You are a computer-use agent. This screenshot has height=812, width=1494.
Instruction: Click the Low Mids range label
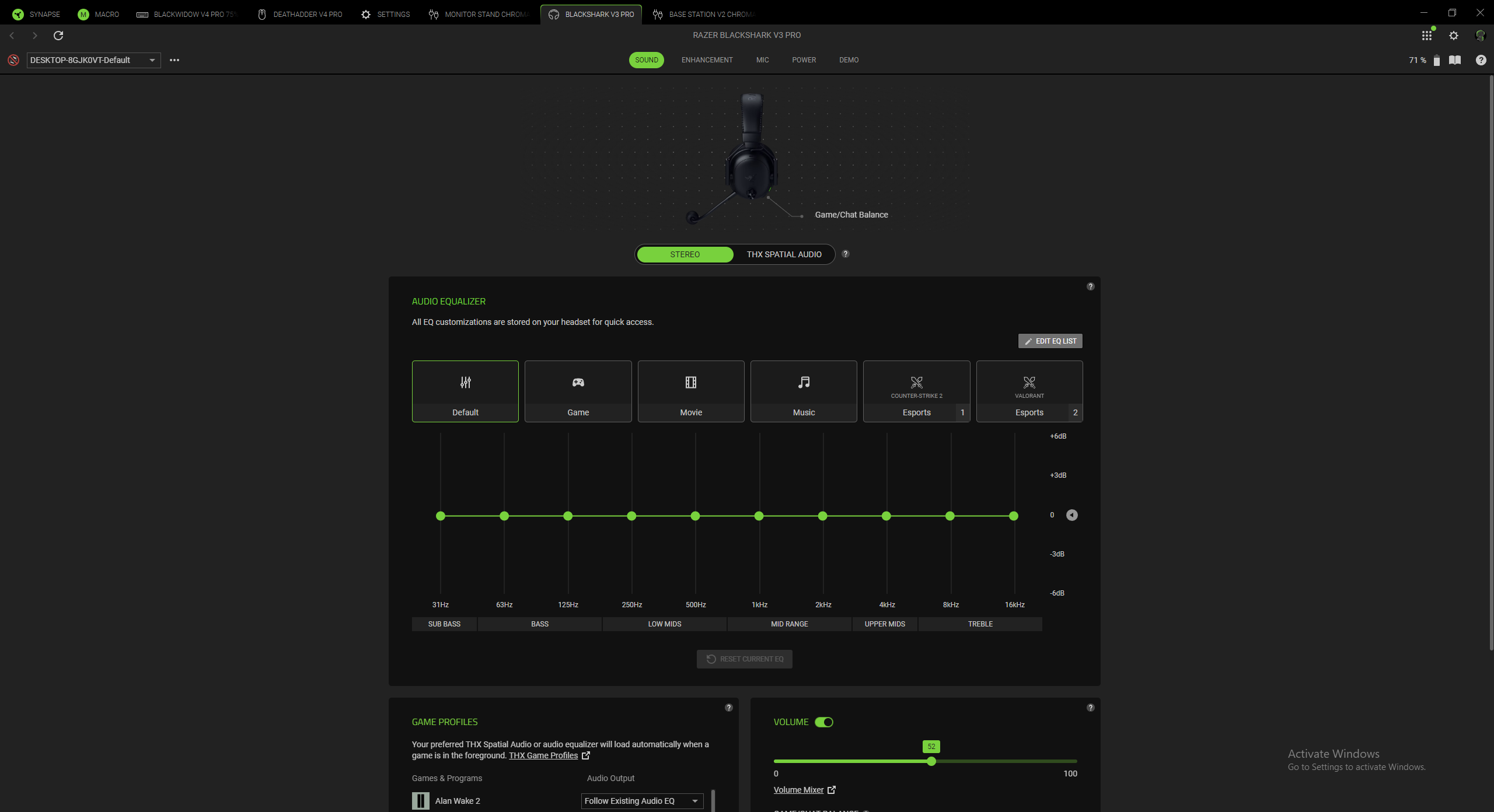(x=665, y=624)
